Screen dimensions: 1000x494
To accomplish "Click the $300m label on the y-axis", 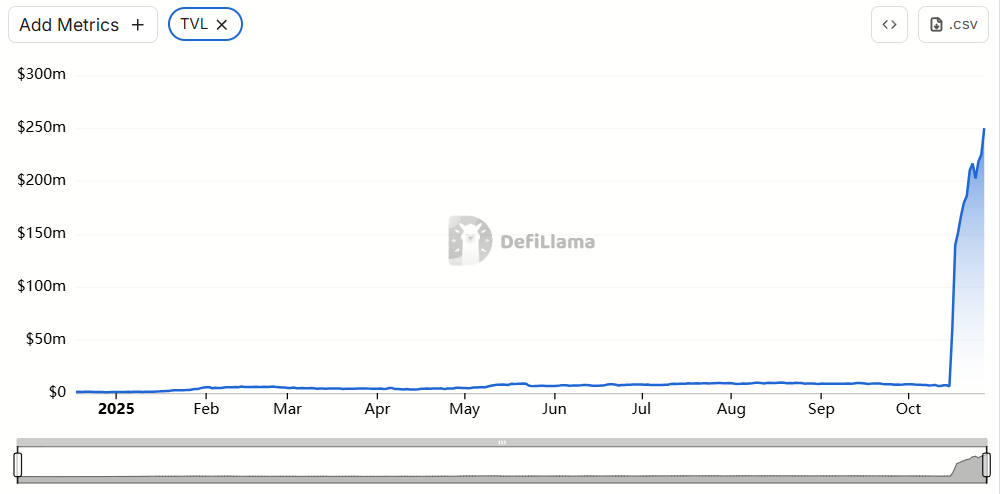I will 41,75.
